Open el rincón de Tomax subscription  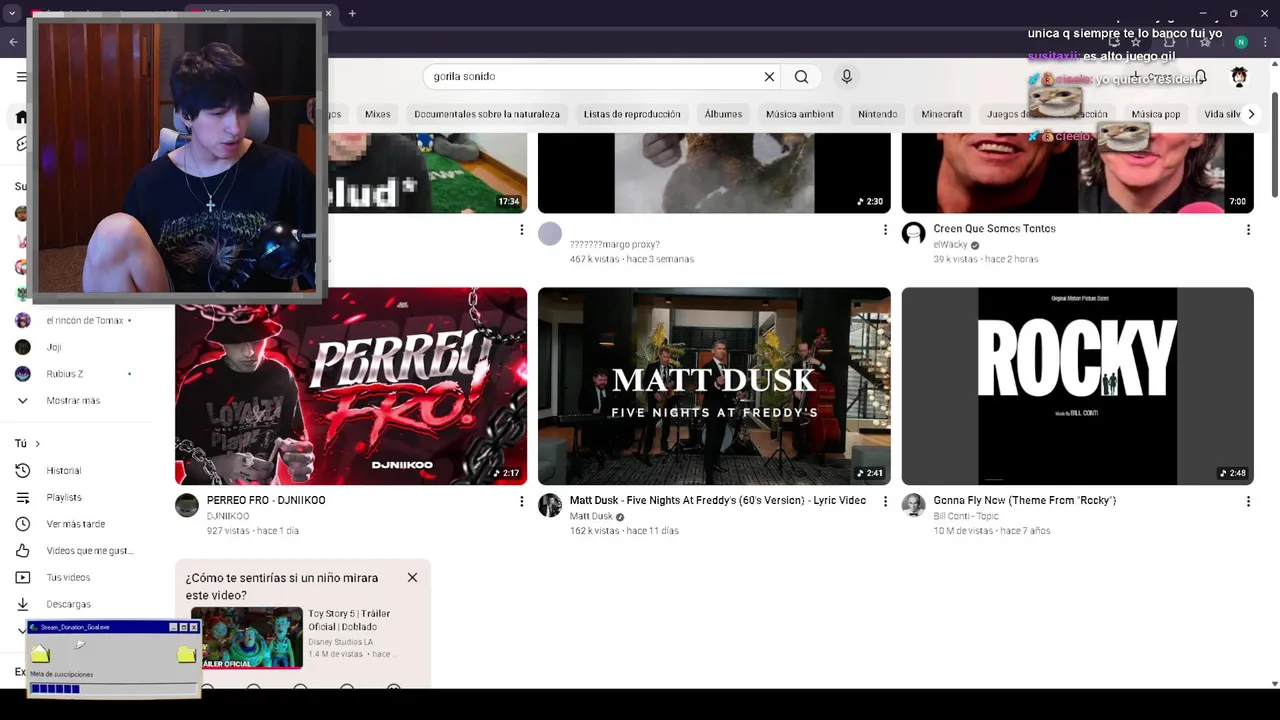tap(87, 321)
